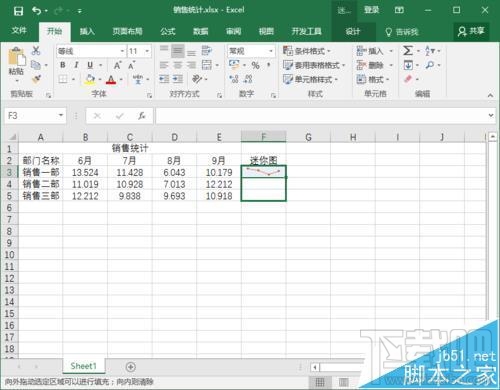The image size is (500, 390).
Task: Click the Paste clipboard icon
Action: (x=16, y=57)
